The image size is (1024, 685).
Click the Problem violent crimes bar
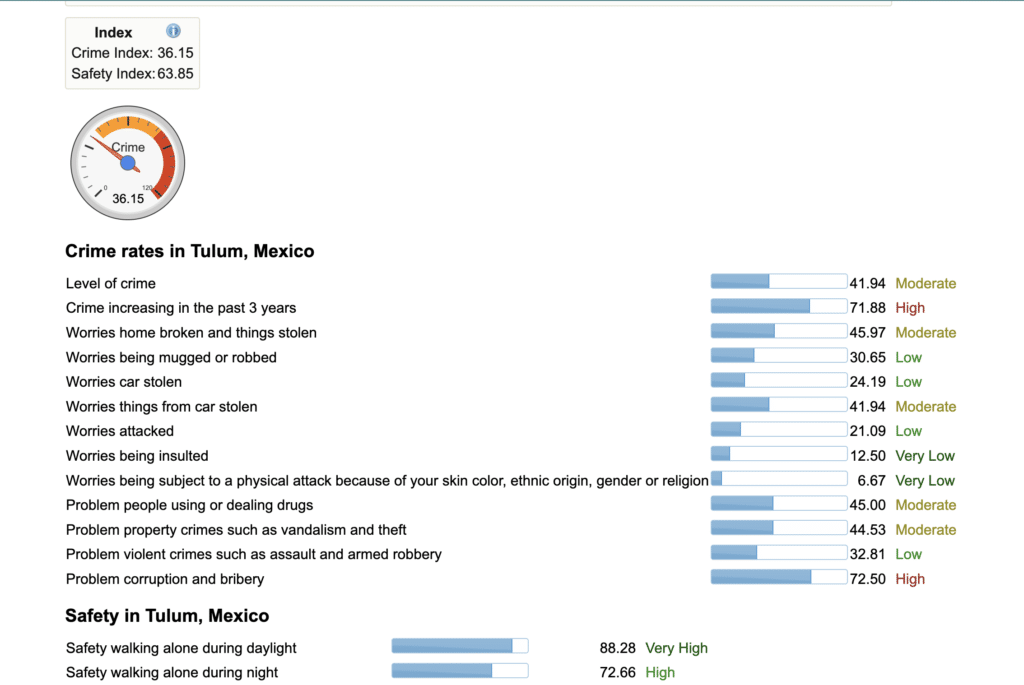(779, 552)
